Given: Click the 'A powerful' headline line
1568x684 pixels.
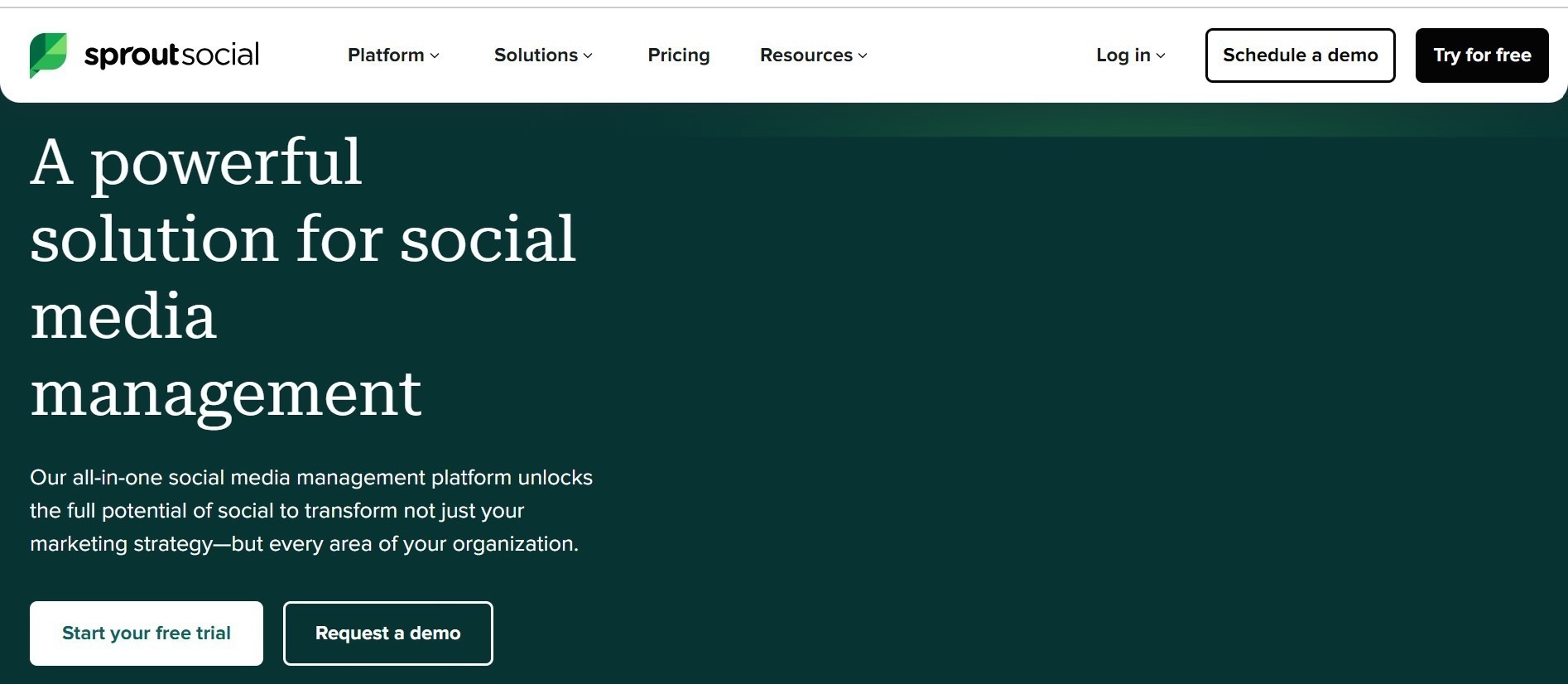Looking at the screenshot, I should (196, 161).
